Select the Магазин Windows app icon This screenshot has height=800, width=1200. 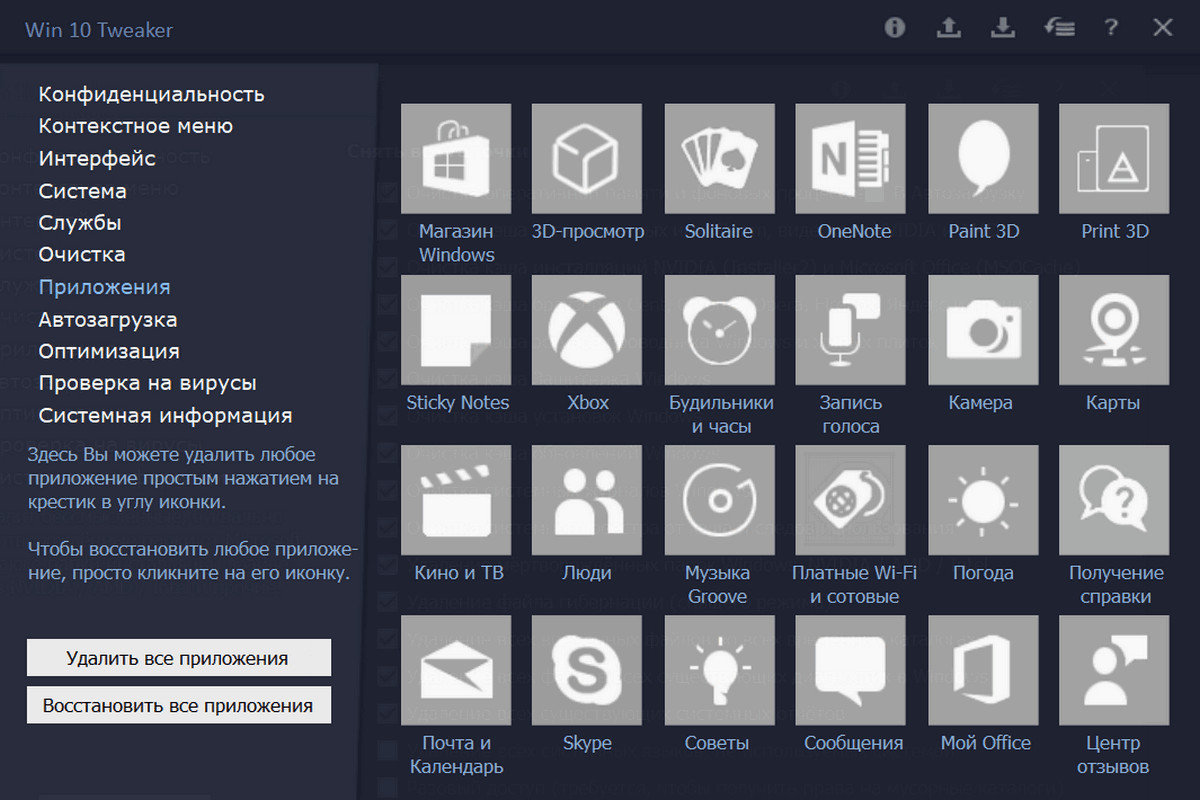[x=456, y=159]
